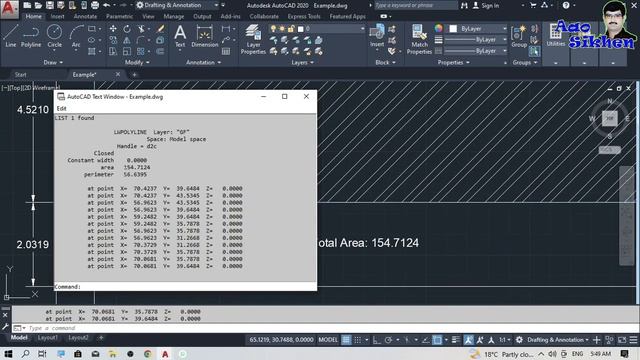Select the Dimension tool
Viewport: 640px width, 360px height.
204,36
